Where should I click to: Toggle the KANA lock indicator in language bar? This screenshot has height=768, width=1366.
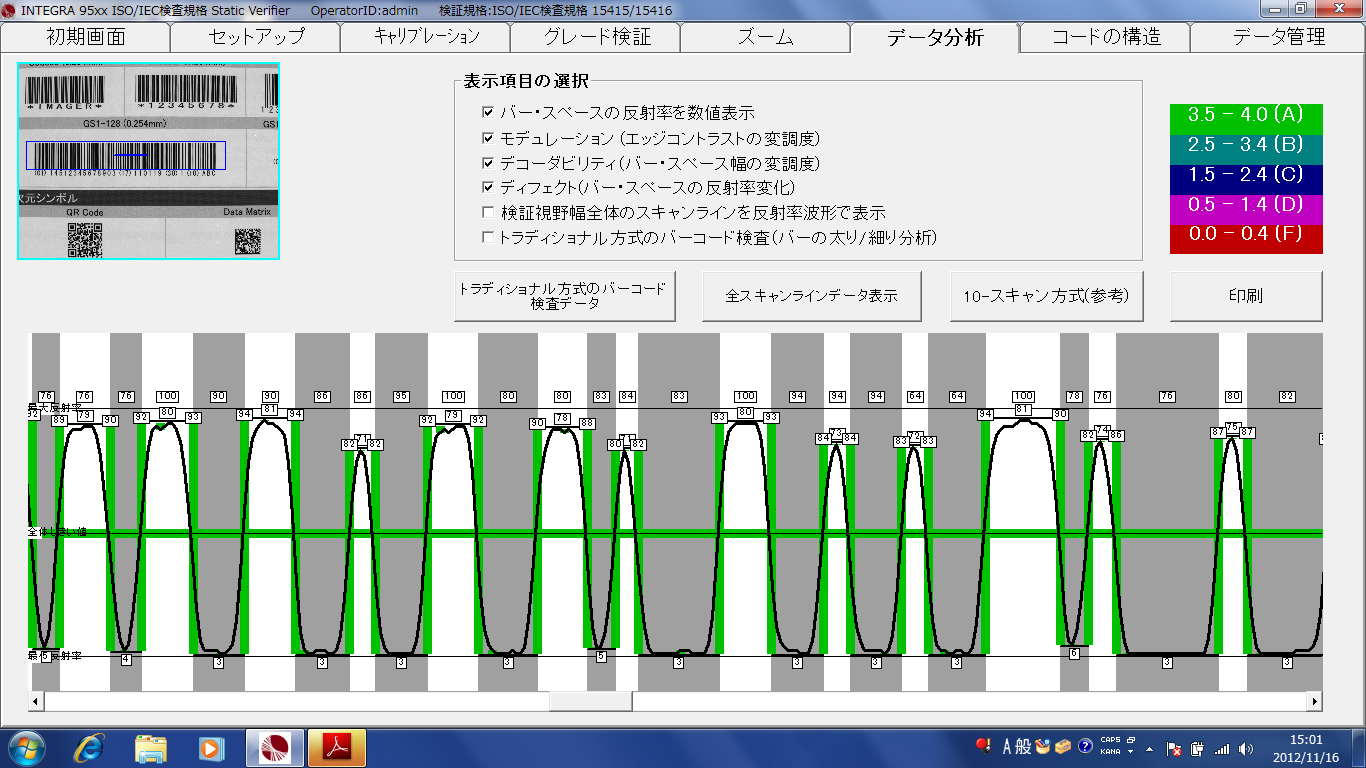click(x=1110, y=751)
